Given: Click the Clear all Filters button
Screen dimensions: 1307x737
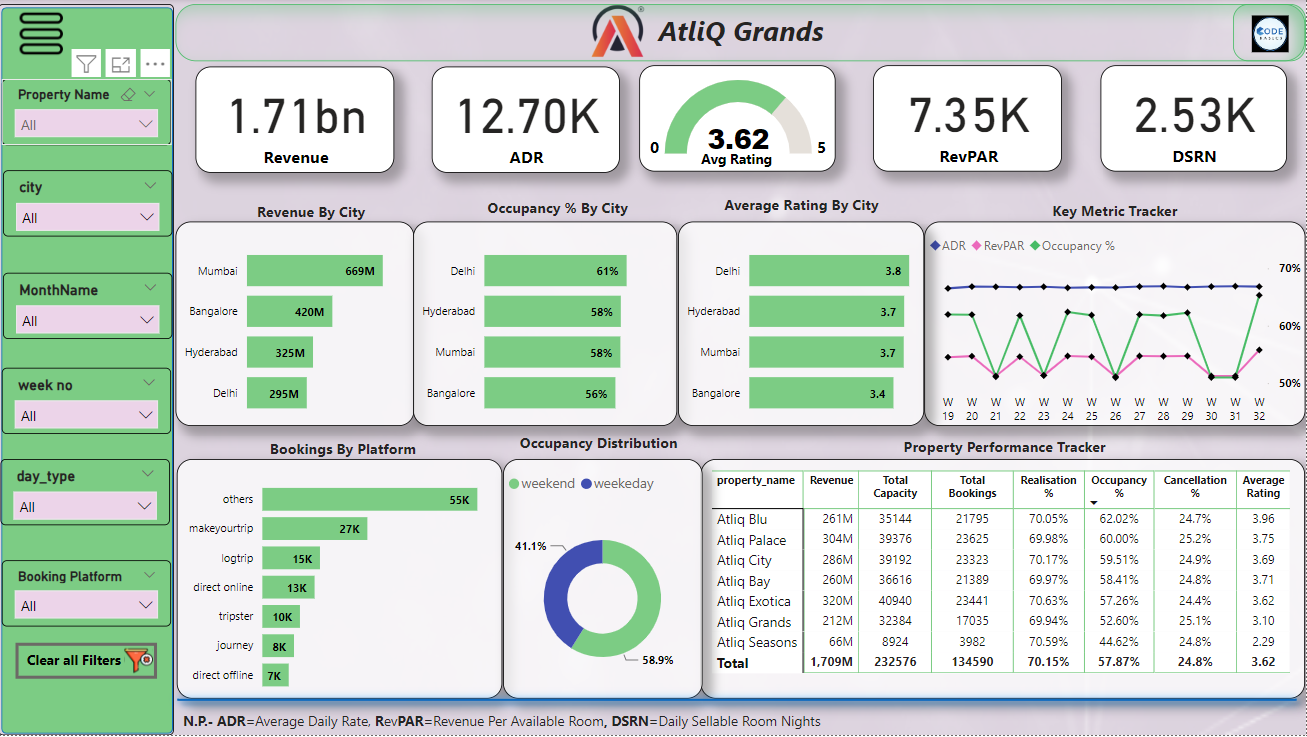Looking at the screenshot, I should (86, 660).
